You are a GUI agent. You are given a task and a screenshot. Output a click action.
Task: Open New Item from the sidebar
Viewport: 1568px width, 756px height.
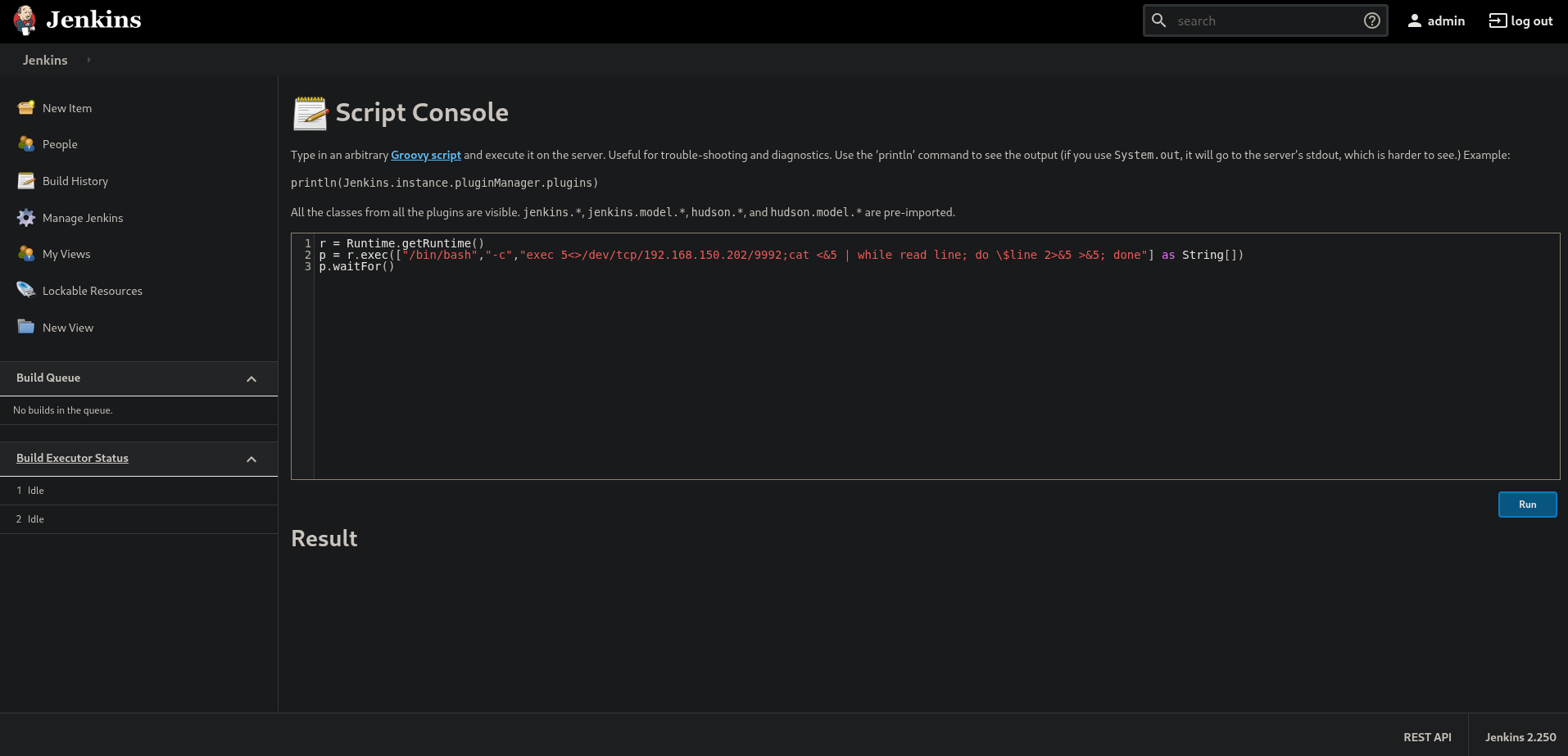tap(67, 108)
